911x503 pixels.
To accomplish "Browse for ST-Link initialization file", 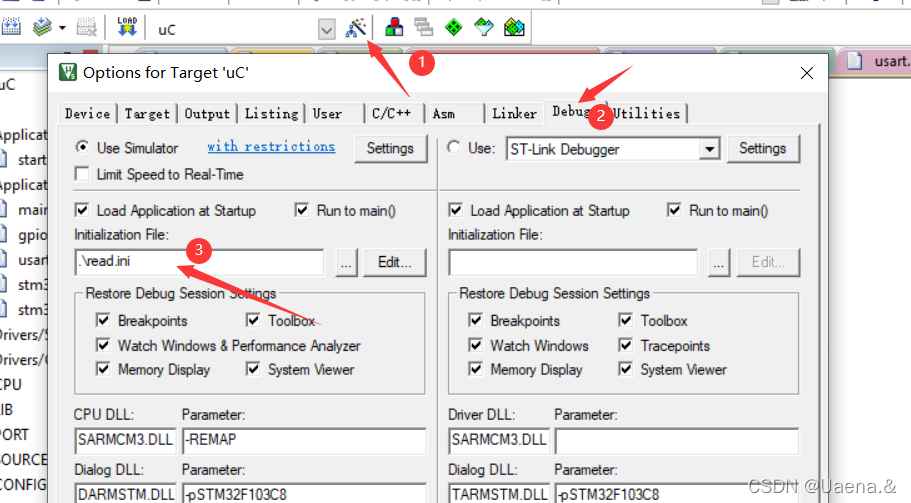I will [x=719, y=263].
